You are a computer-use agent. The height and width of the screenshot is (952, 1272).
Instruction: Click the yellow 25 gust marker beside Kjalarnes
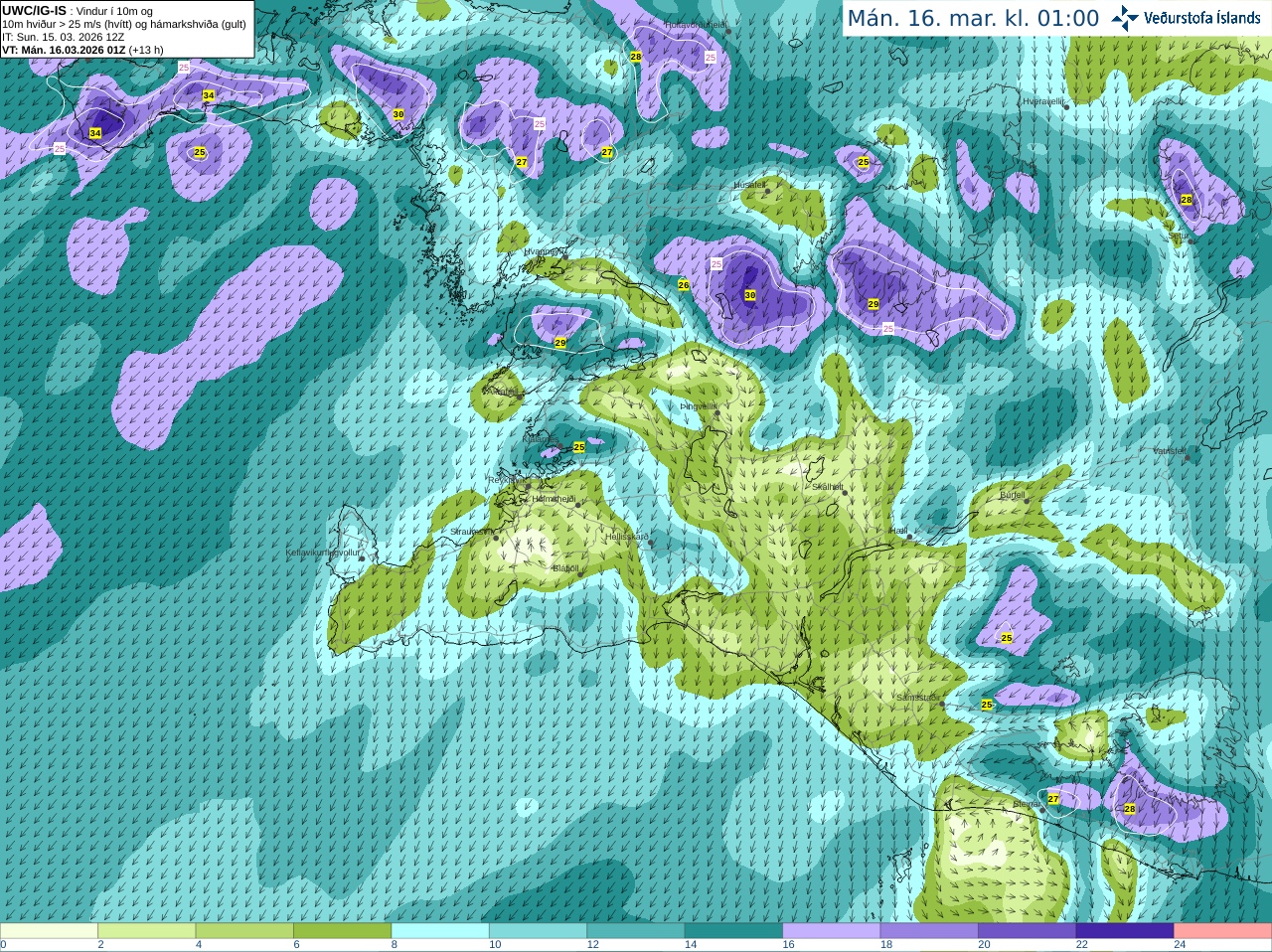click(x=579, y=447)
